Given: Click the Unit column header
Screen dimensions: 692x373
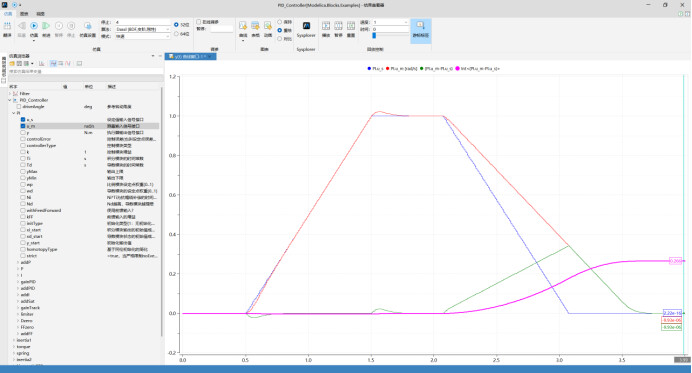Looking at the screenshot, I should (89, 87).
